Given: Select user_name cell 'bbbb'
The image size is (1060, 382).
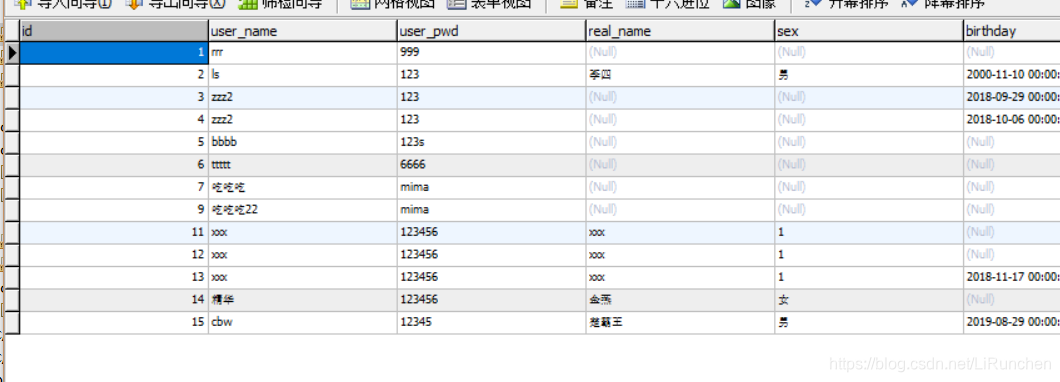Looking at the screenshot, I should pyautogui.click(x=302, y=142).
